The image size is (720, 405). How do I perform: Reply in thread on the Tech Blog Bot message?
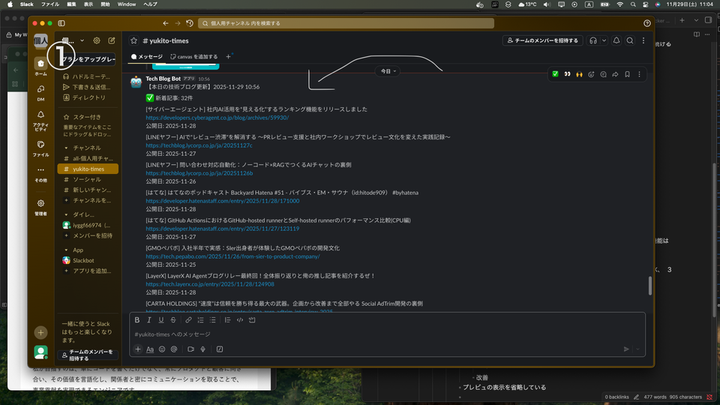(603, 74)
